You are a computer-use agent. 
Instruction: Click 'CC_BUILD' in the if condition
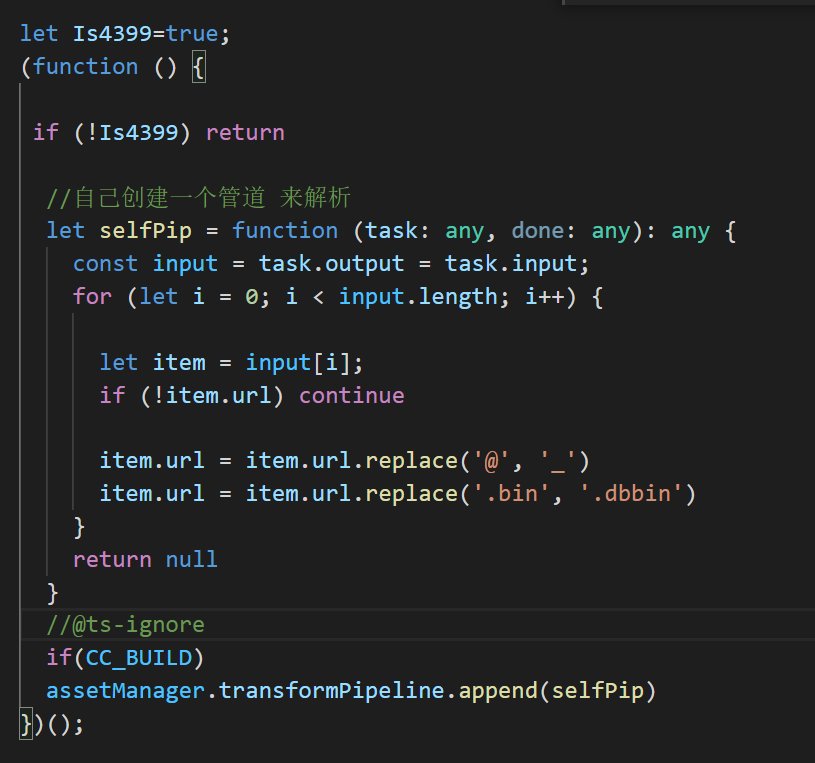point(139,659)
